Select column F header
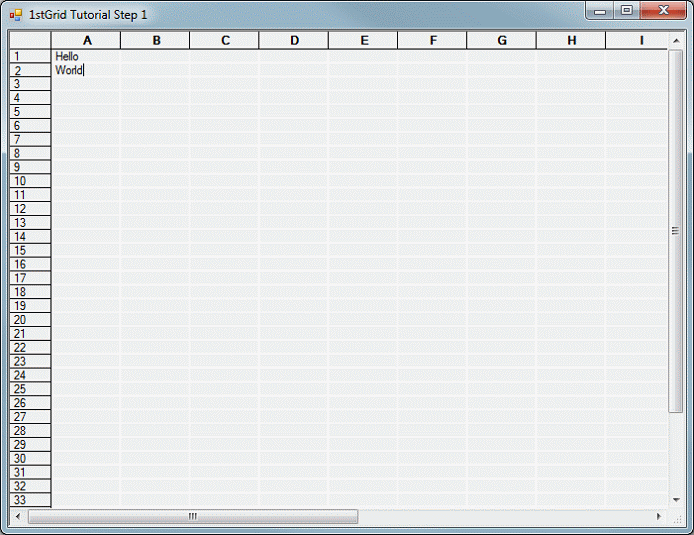The image size is (694, 535). pos(432,40)
